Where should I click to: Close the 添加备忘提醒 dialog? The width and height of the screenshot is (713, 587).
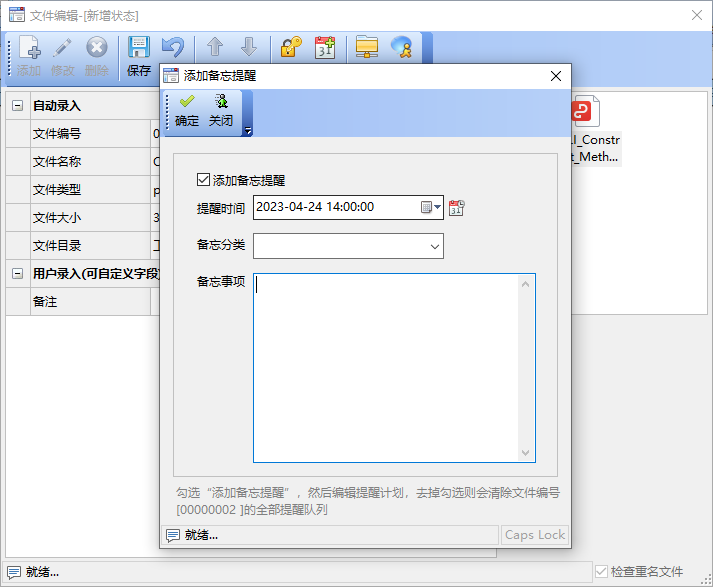[x=556, y=76]
